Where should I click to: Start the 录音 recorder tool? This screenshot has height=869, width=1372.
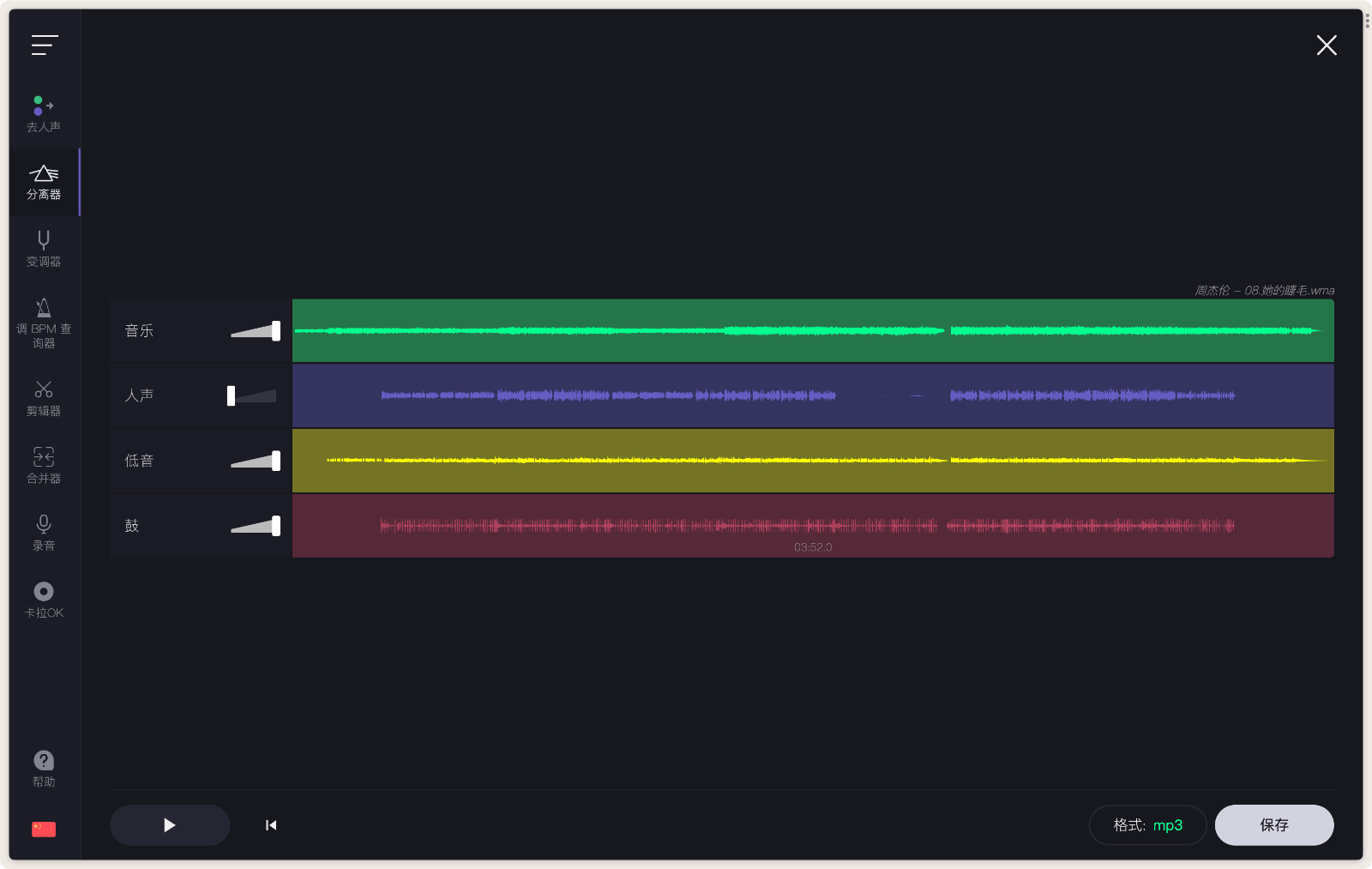44,530
